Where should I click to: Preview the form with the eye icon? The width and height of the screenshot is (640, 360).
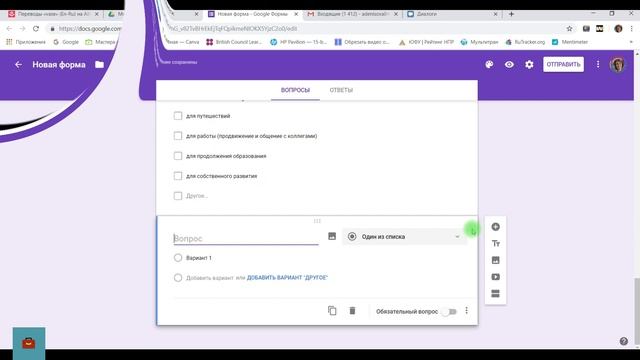pyautogui.click(x=509, y=64)
